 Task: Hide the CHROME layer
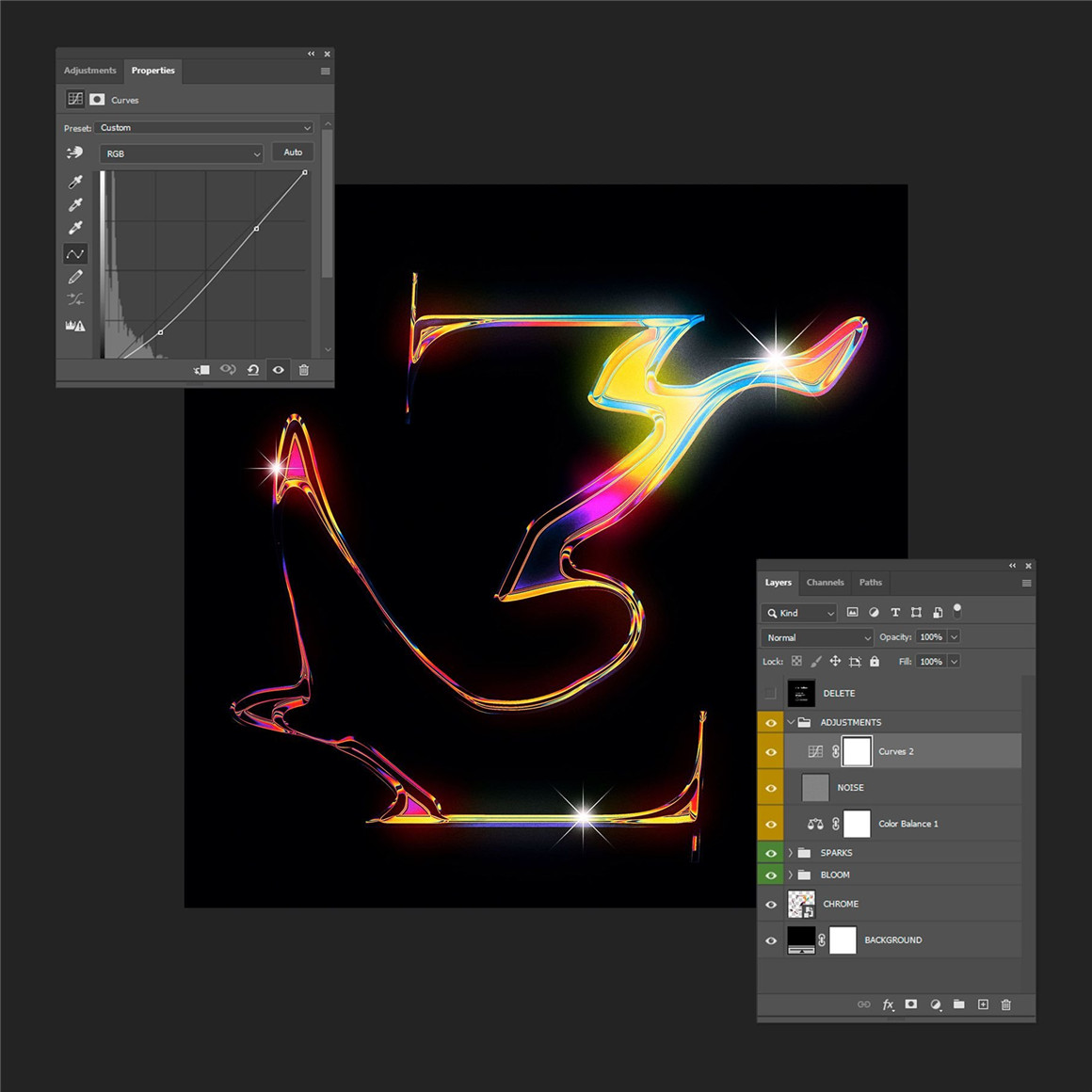click(771, 904)
